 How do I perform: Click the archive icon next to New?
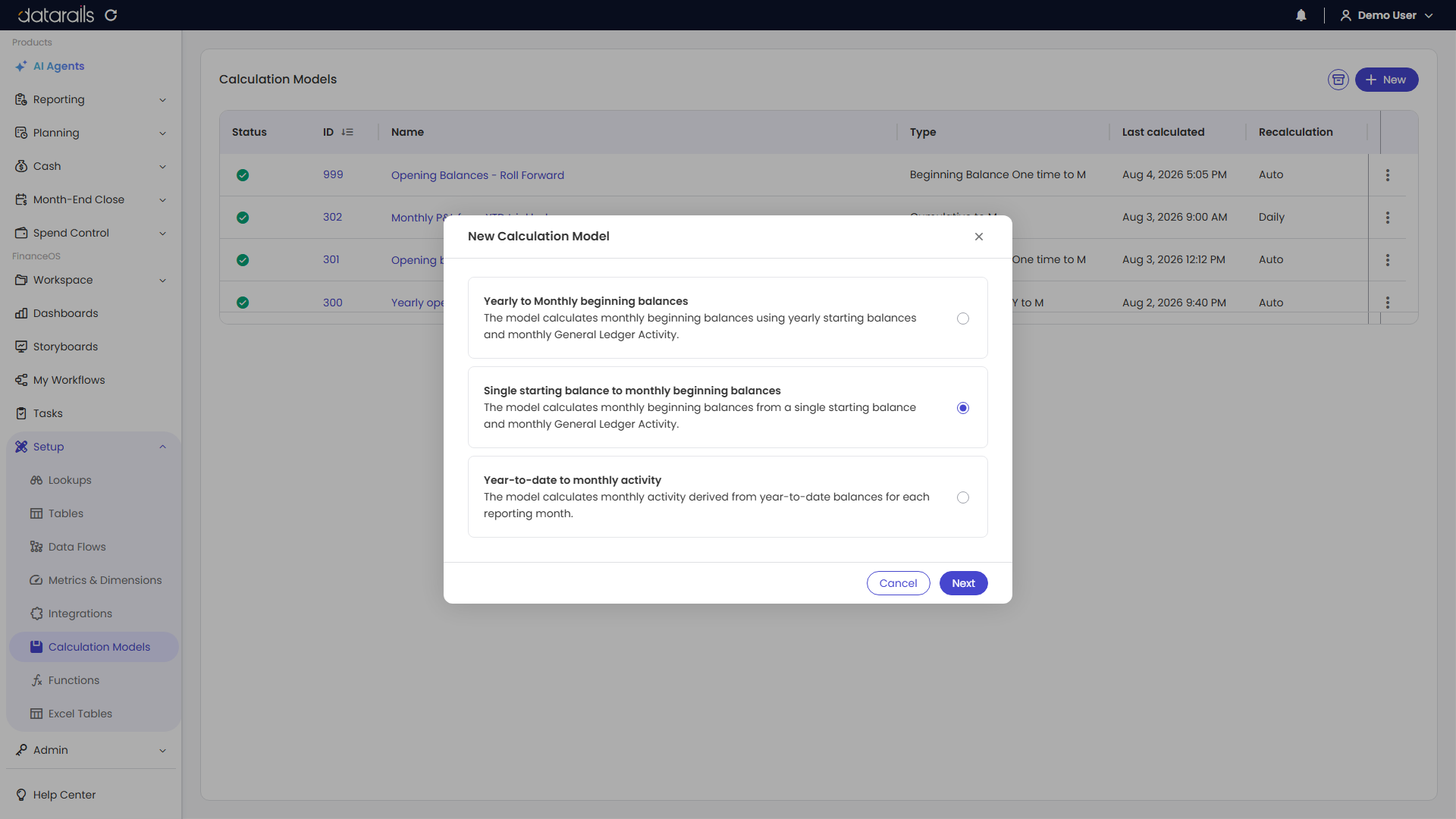point(1338,80)
